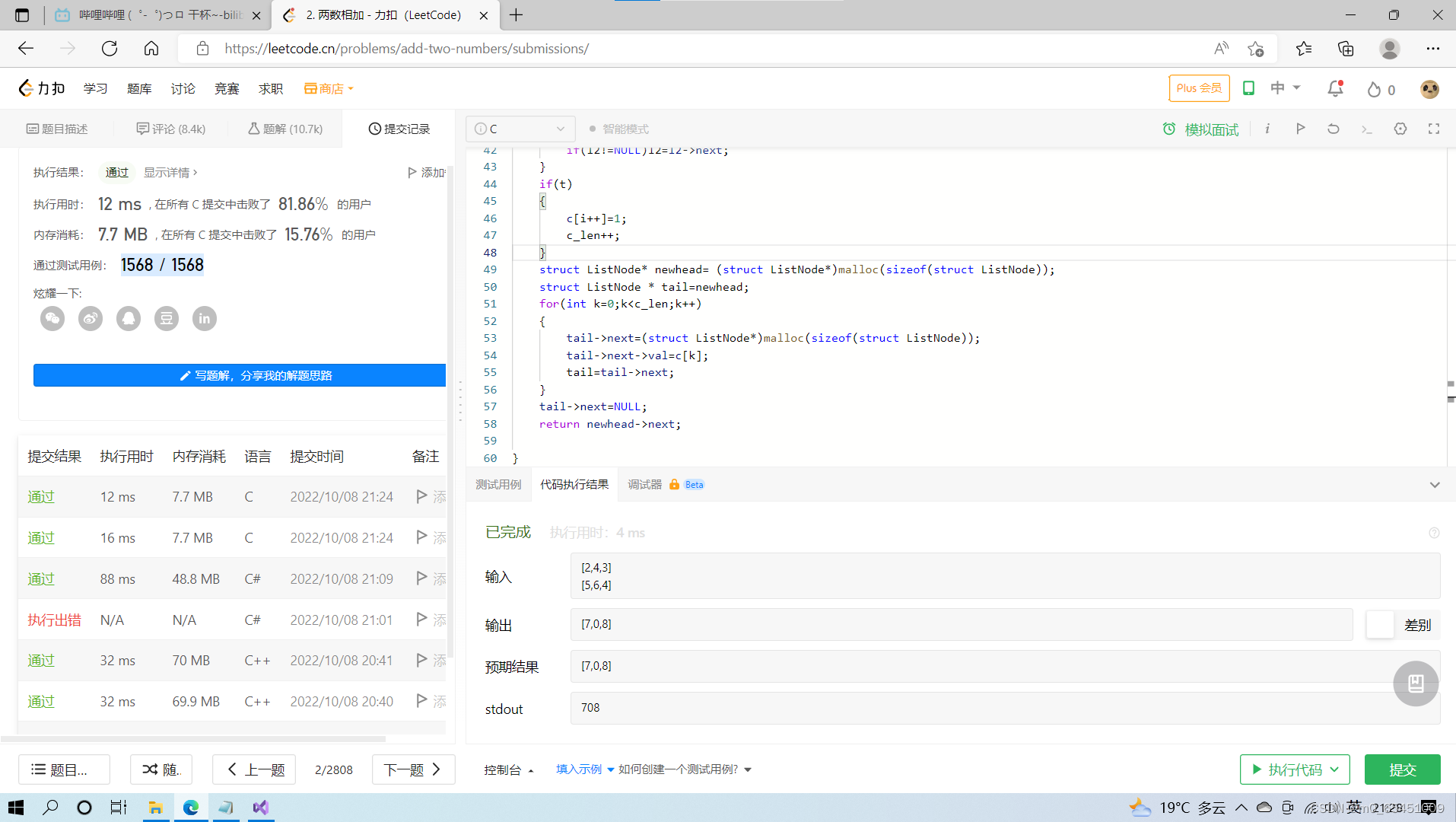Share result via LinkedIn icon

pos(204,318)
